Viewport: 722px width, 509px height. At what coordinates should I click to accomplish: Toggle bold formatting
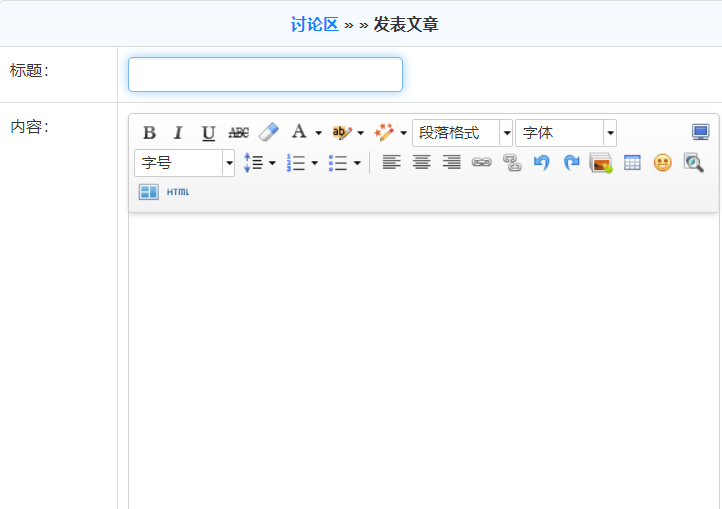pos(149,133)
